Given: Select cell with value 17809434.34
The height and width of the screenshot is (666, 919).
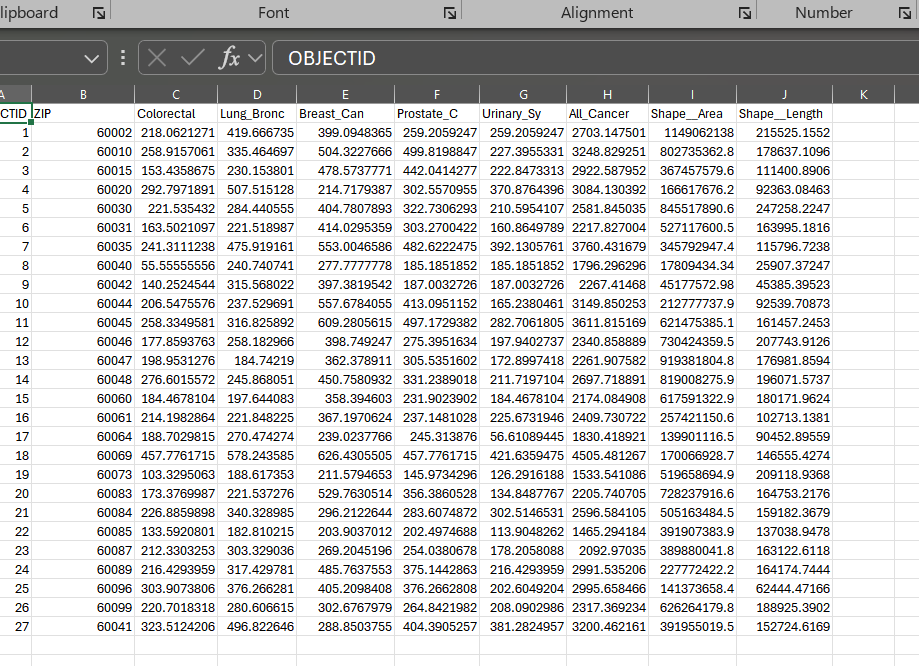Looking at the screenshot, I should (692, 266).
